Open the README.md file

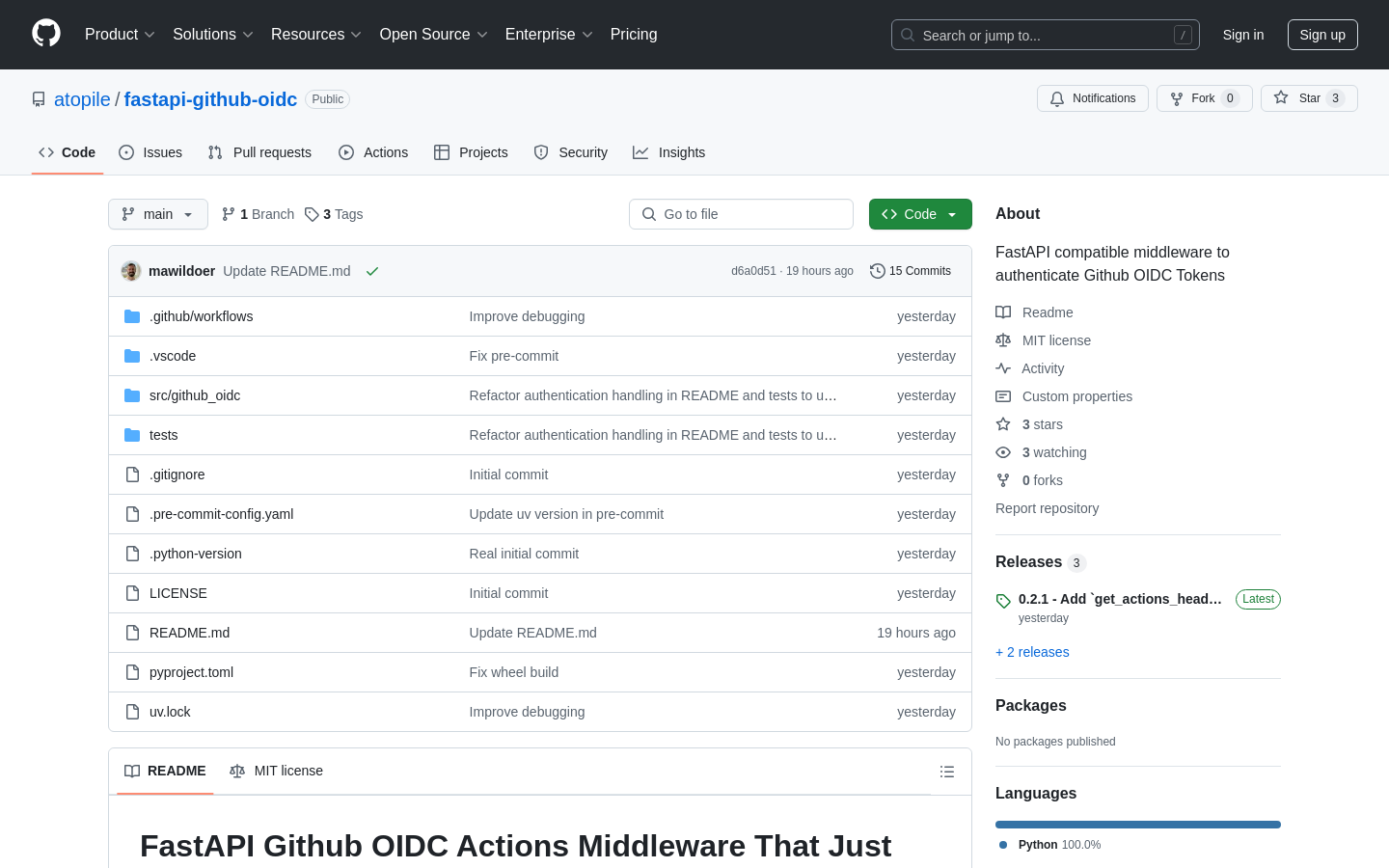[189, 633]
